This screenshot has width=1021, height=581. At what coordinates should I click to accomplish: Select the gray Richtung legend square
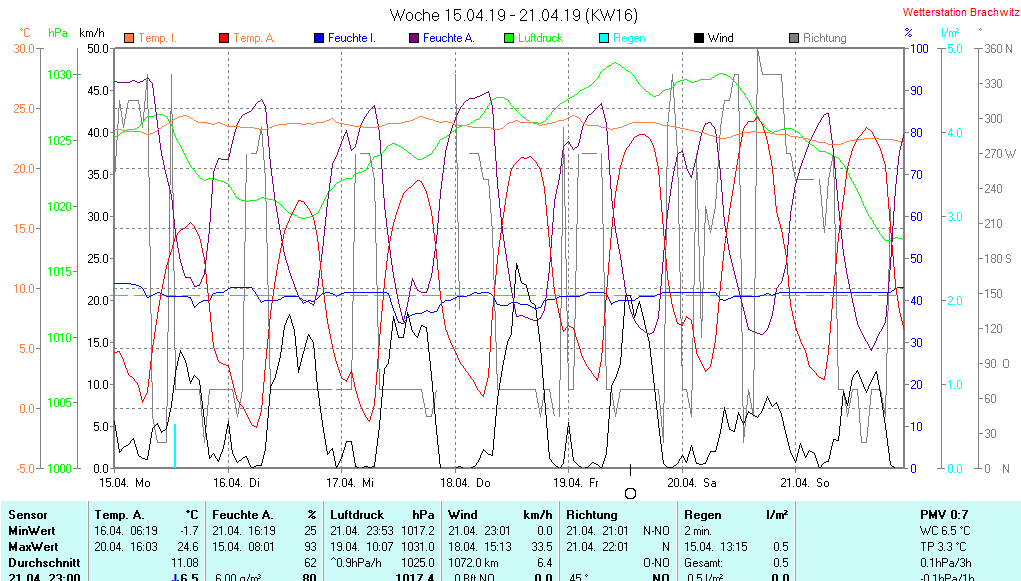point(793,39)
